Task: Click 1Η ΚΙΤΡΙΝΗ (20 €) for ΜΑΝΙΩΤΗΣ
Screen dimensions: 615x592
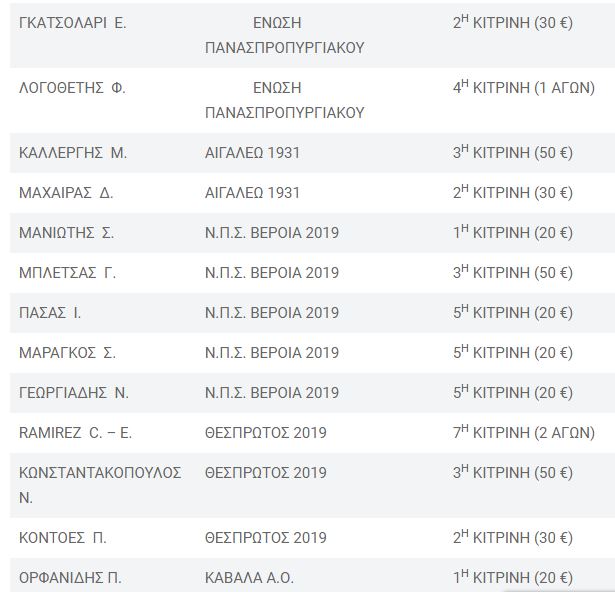Action: pyautogui.click(x=513, y=232)
